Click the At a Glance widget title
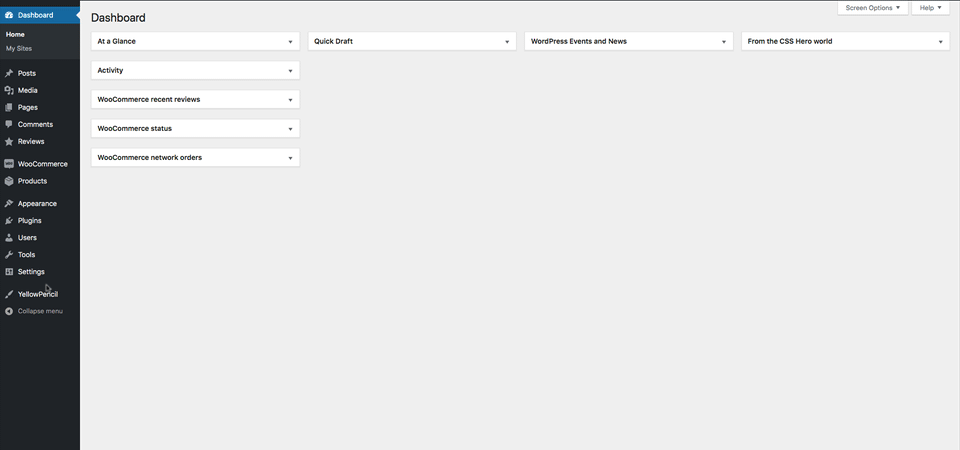960x450 pixels. tap(116, 42)
